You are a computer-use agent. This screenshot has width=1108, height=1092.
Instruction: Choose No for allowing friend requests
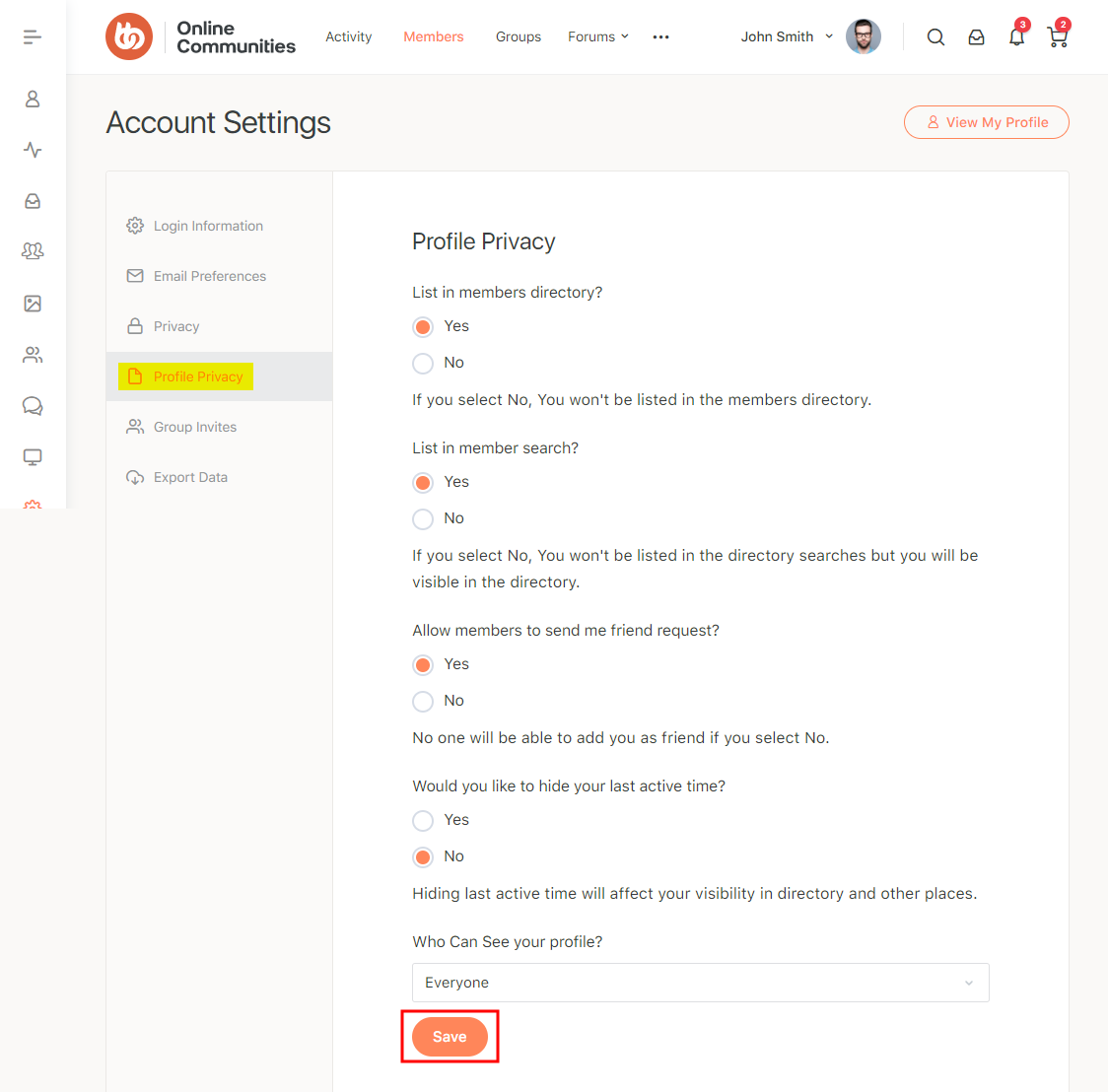pos(423,701)
